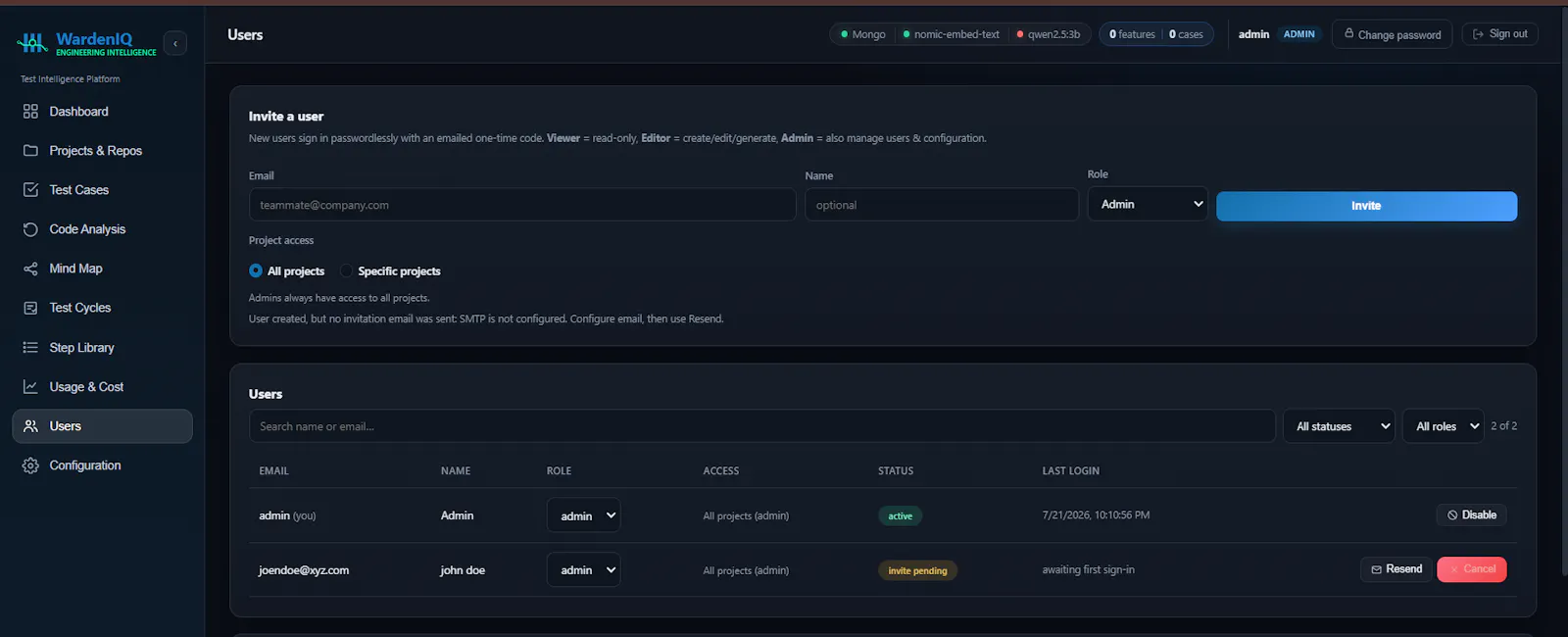This screenshot has height=637, width=1568.
Task: Click the joendoe@xyz.com email cell
Action: [x=304, y=570]
